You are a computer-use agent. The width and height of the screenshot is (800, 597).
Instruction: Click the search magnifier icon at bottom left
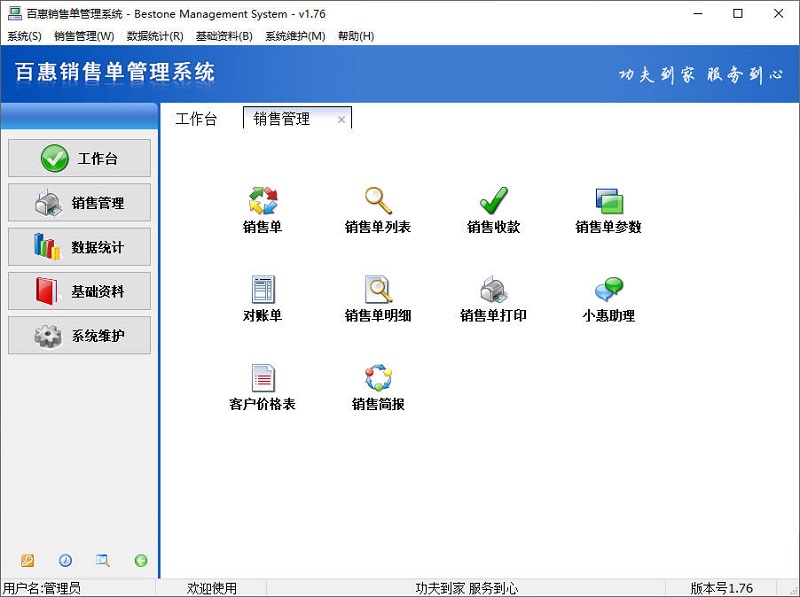coord(102,561)
